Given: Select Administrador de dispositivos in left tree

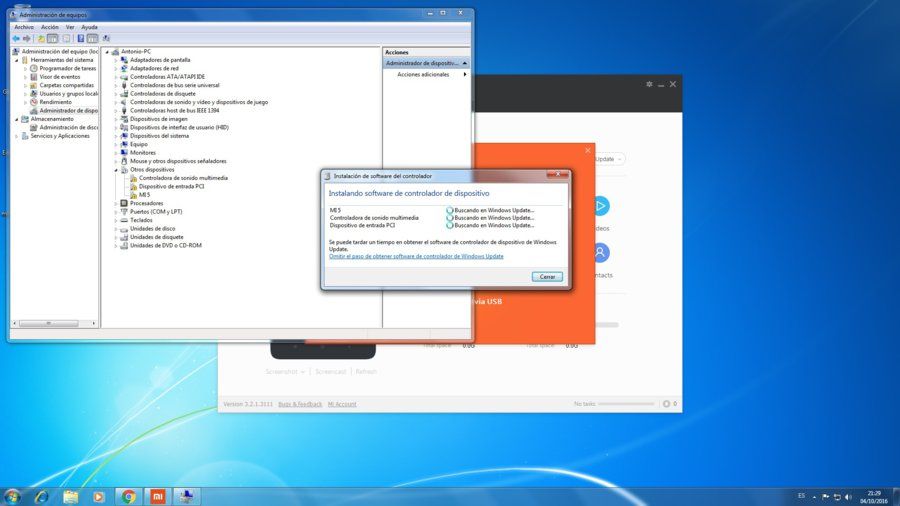Looking at the screenshot, I should 68,111.
